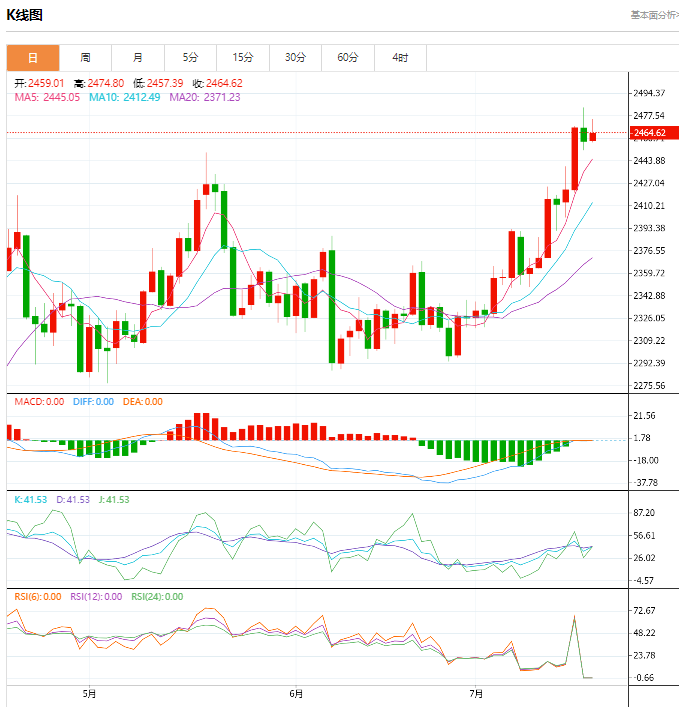Click the 开: 2459.01 open value
The width and height of the screenshot is (679, 707).
tap(39, 83)
